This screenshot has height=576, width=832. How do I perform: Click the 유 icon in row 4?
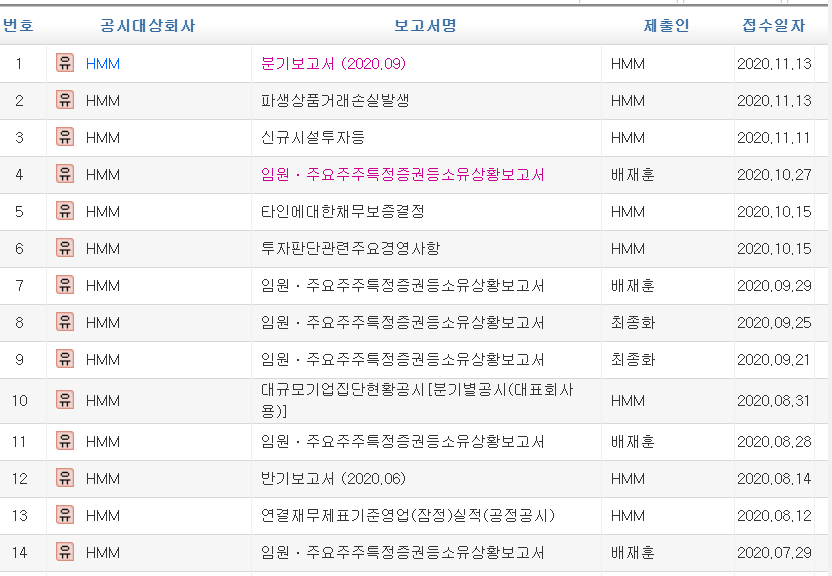(x=65, y=174)
